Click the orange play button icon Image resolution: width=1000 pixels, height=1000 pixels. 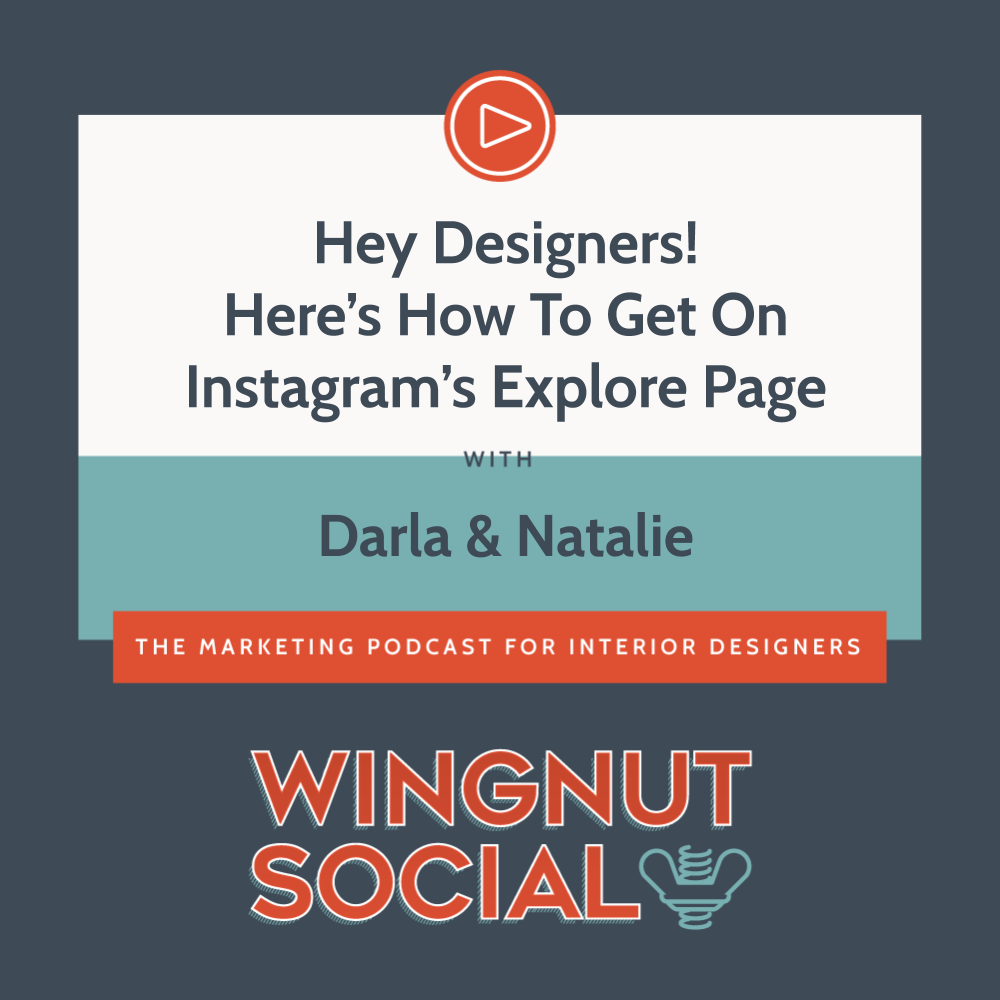[499, 126]
